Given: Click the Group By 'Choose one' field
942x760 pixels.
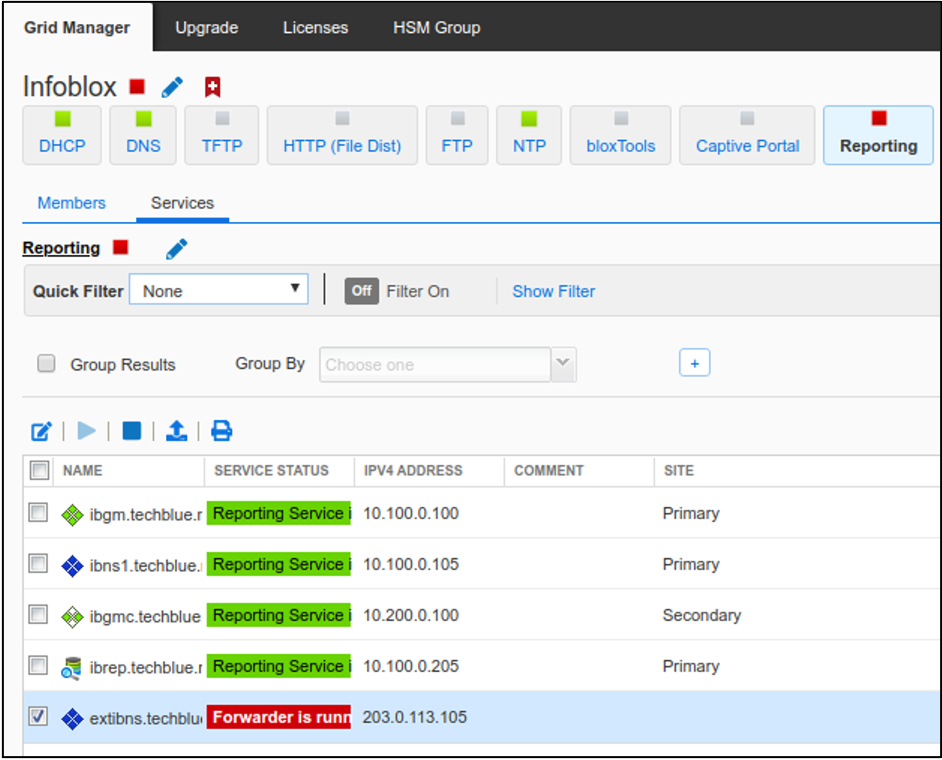Looking at the screenshot, I should point(435,364).
